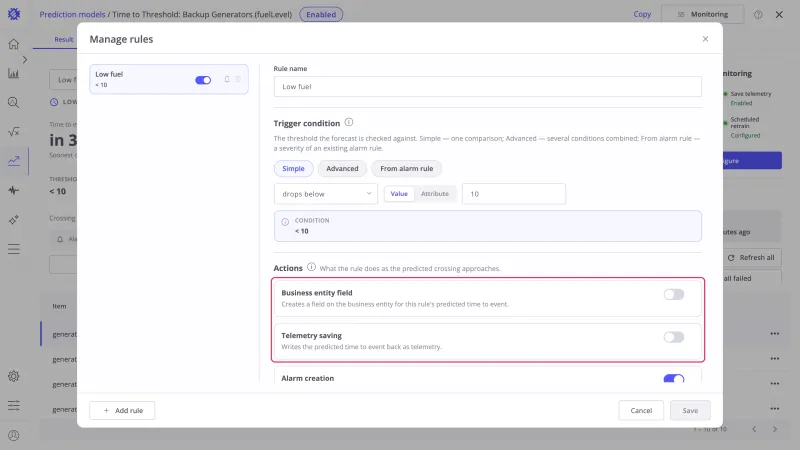This screenshot has height=450, width=800.
Task: Click the 'Scheduled retrain' status text
Action: pos(744,122)
